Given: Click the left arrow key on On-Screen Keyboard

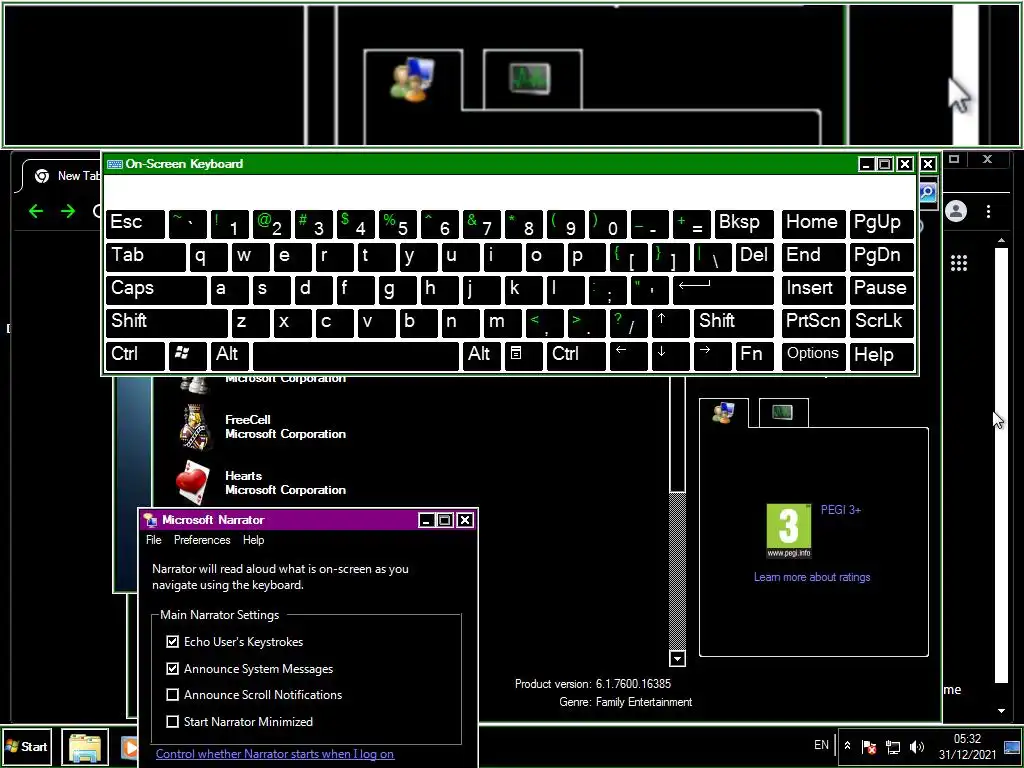Looking at the screenshot, I should point(628,355).
